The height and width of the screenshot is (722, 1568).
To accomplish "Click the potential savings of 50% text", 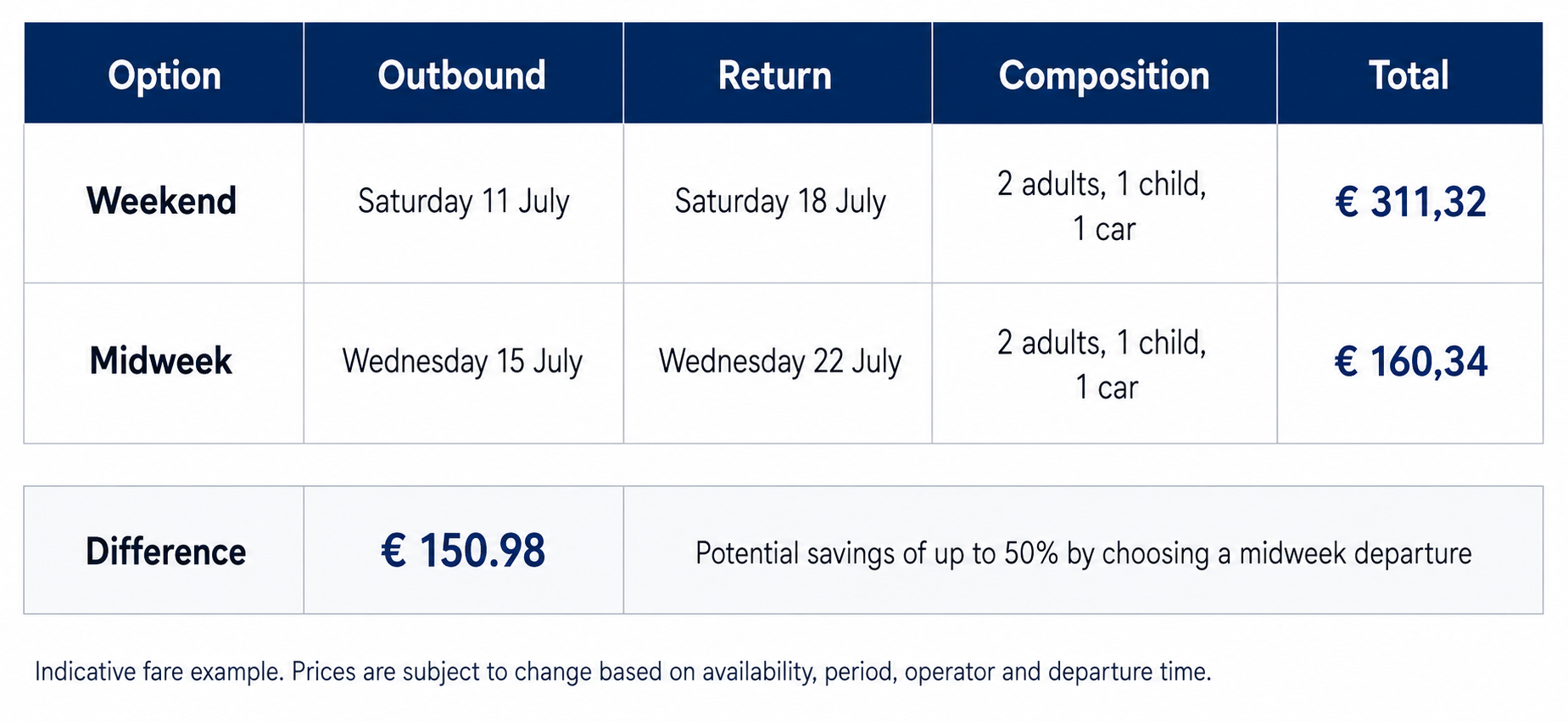I will click(1083, 553).
